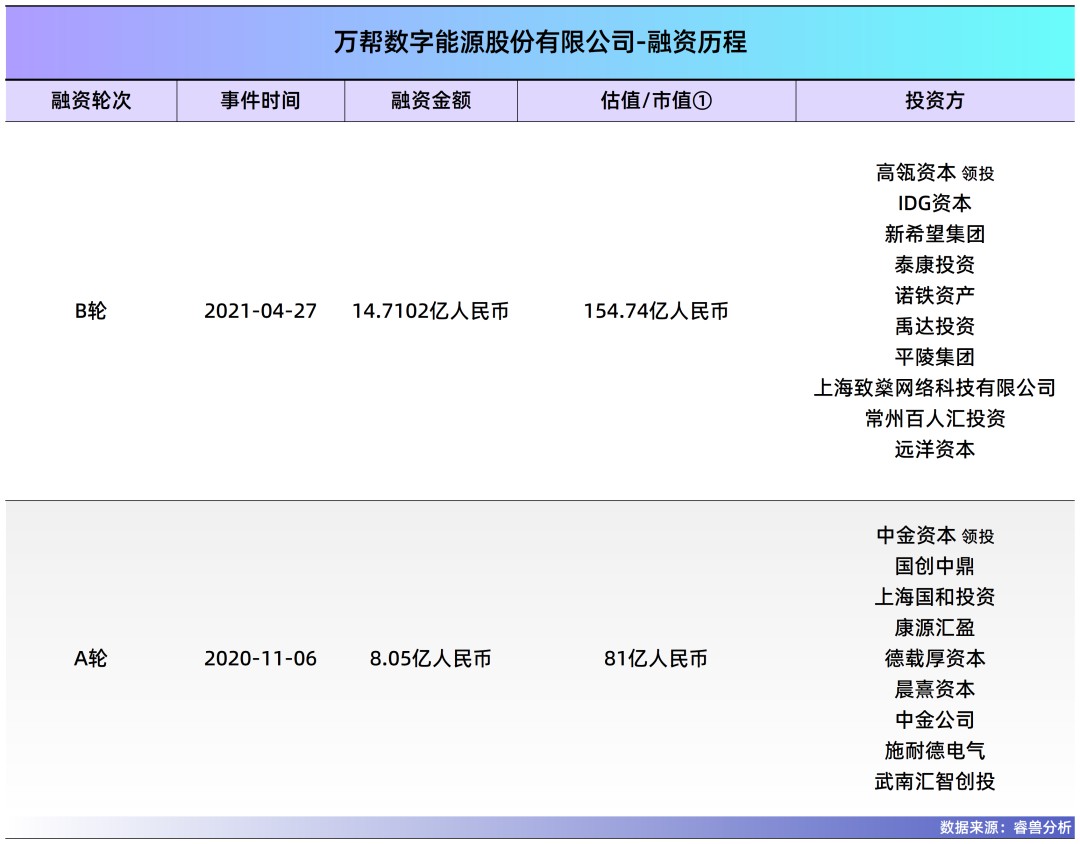Click the table title 万帮数字能源股份有限公司-融资历程
This screenshot has width=1080, height=844.
pos(540,43)
